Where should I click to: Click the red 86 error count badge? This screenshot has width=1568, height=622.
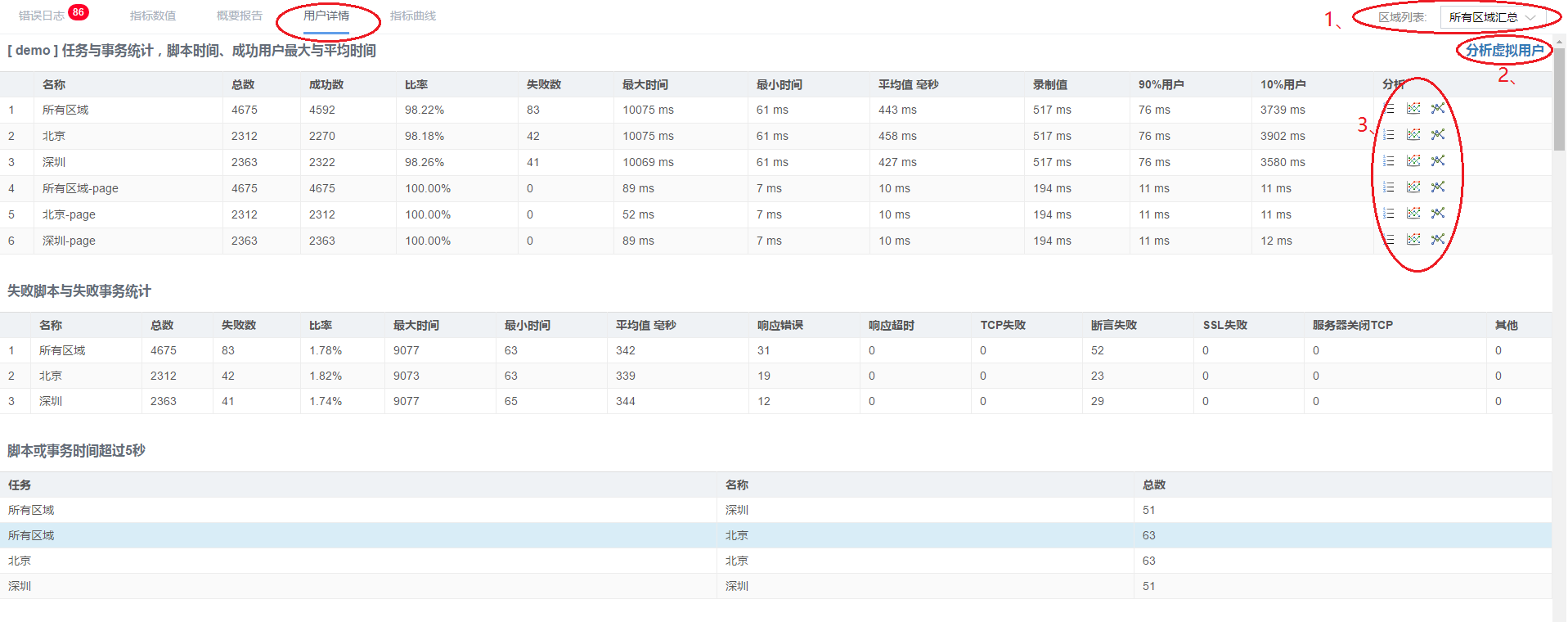click(79, 12)
